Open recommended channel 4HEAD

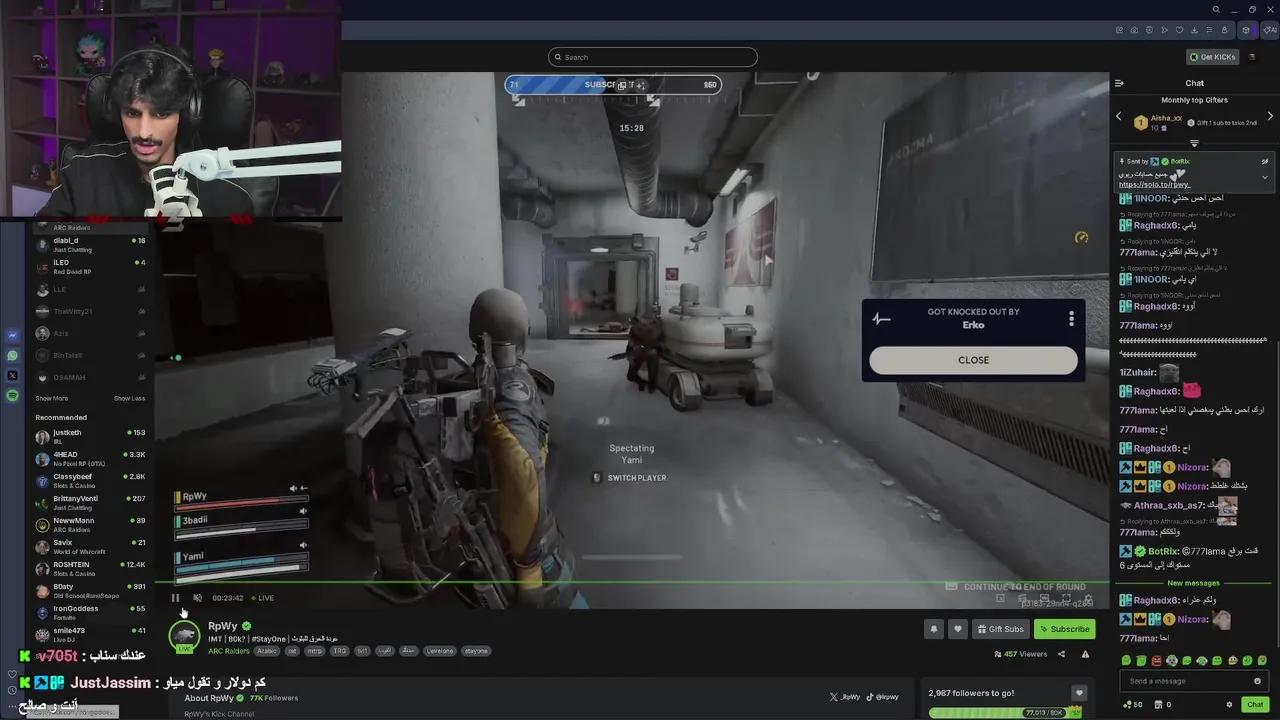click(90, 458)
